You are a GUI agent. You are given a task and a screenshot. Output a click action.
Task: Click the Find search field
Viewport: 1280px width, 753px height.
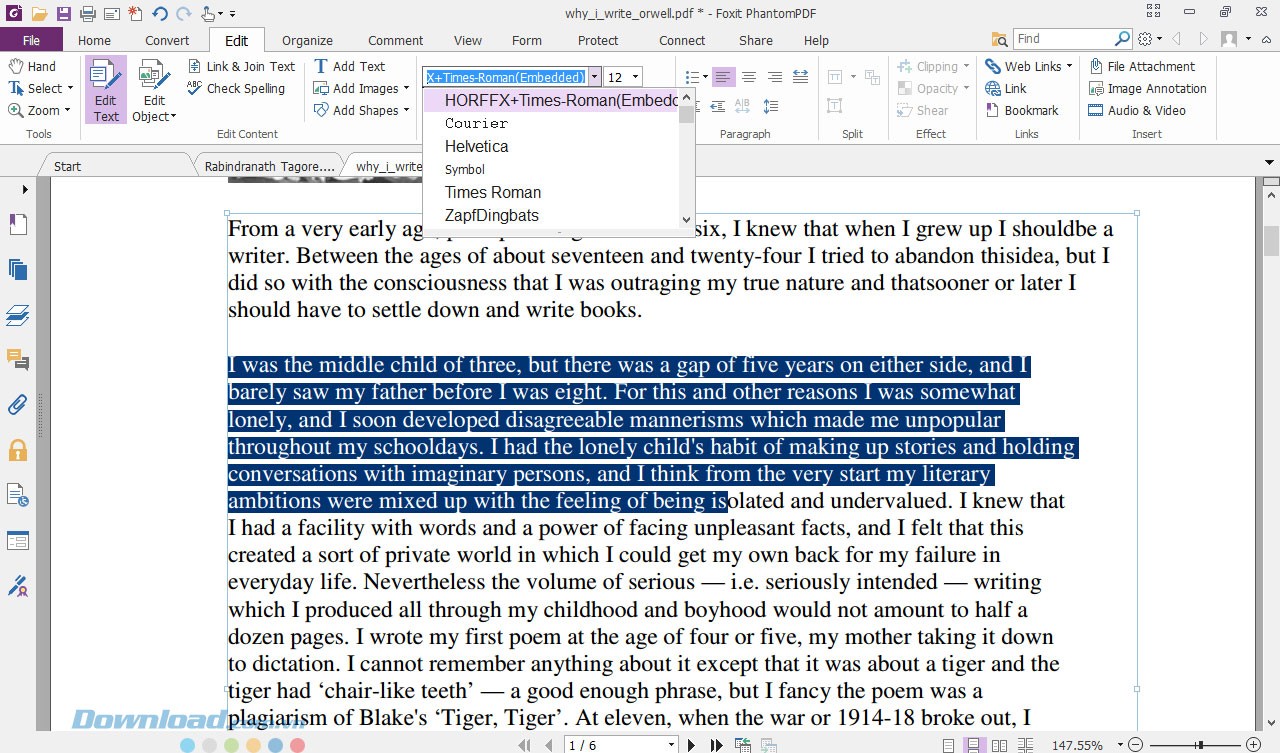[1064, 39]
